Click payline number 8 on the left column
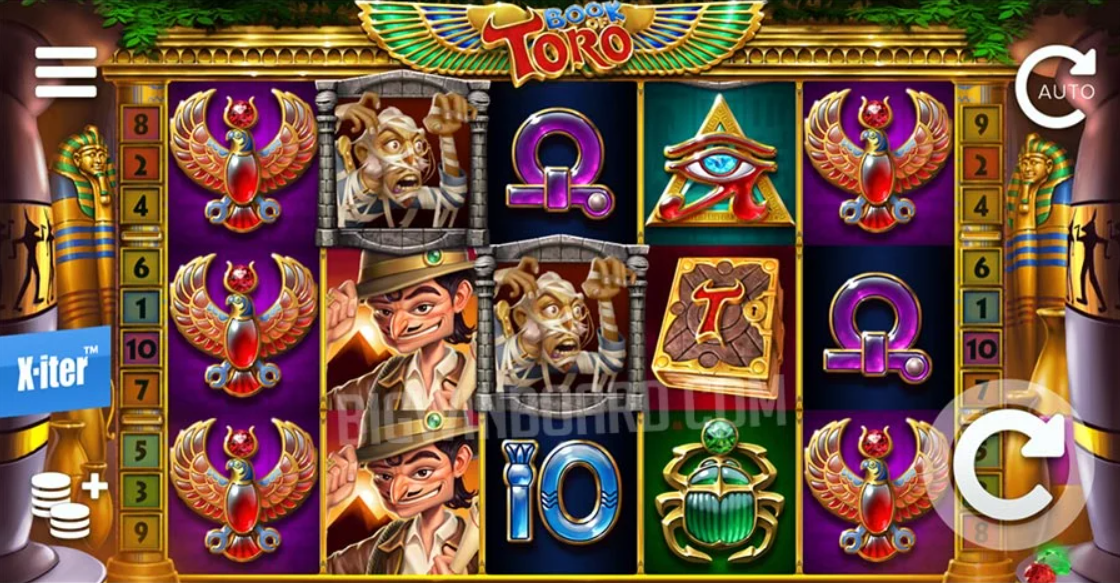Screen dimensions: 1120x583 coord(141,123)
